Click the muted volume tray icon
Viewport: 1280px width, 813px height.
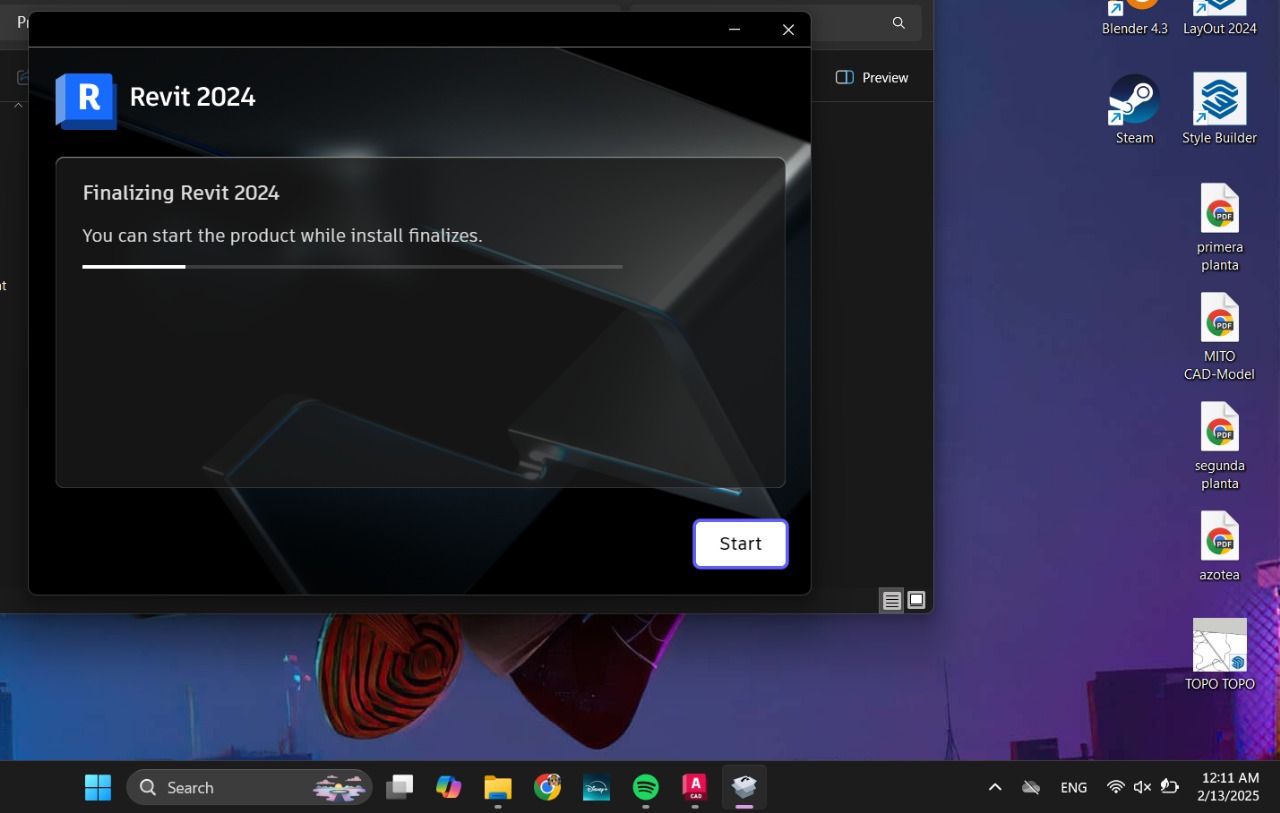tap(1142, 788)
